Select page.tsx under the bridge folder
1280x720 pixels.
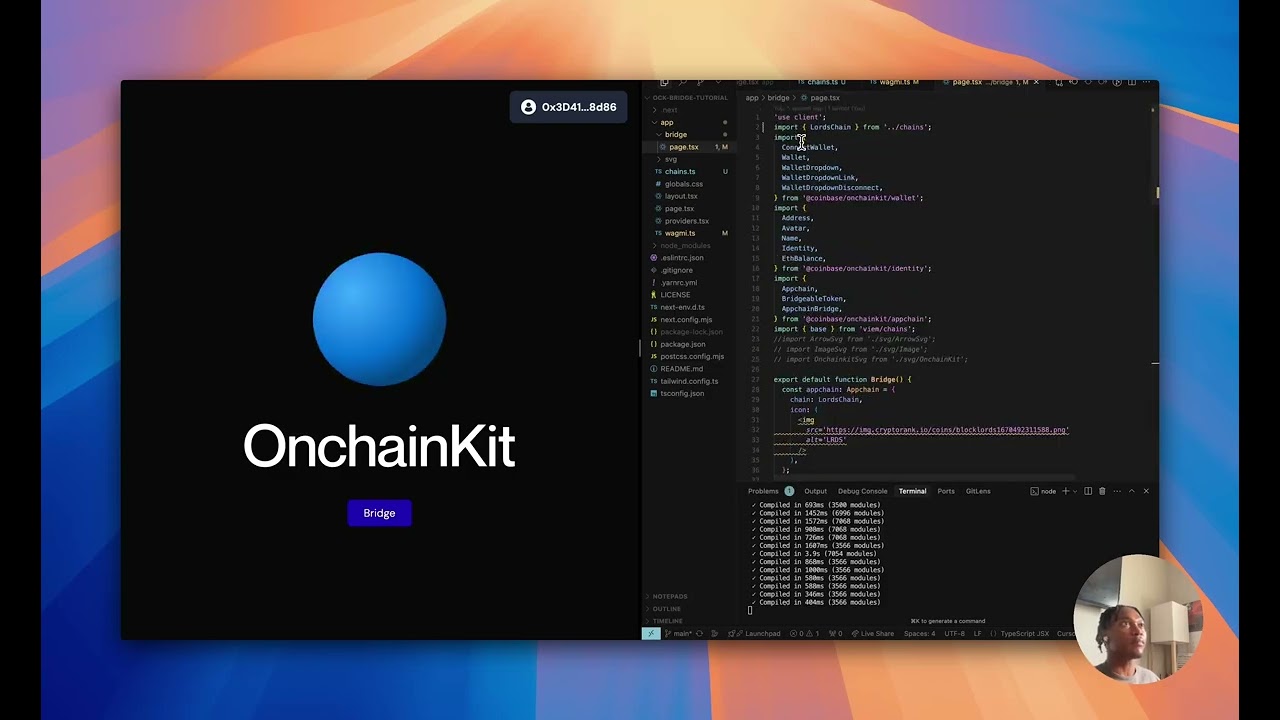pyautogui.click(x=683, y=147)
